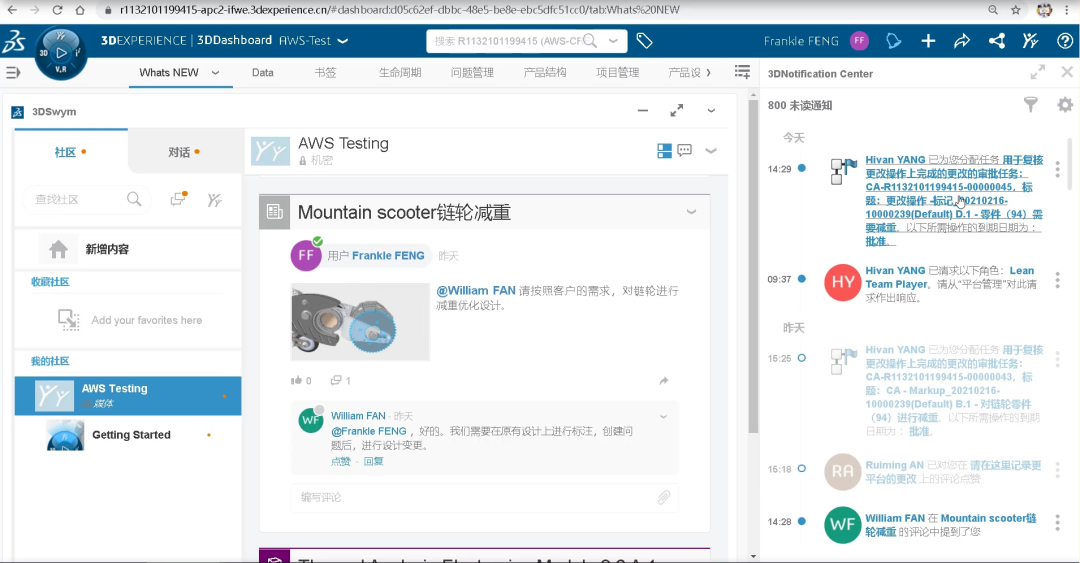The width and height of the screenshot is (1080, 563).
Task: Switch to the Data tab
Action: click(262, 73)
